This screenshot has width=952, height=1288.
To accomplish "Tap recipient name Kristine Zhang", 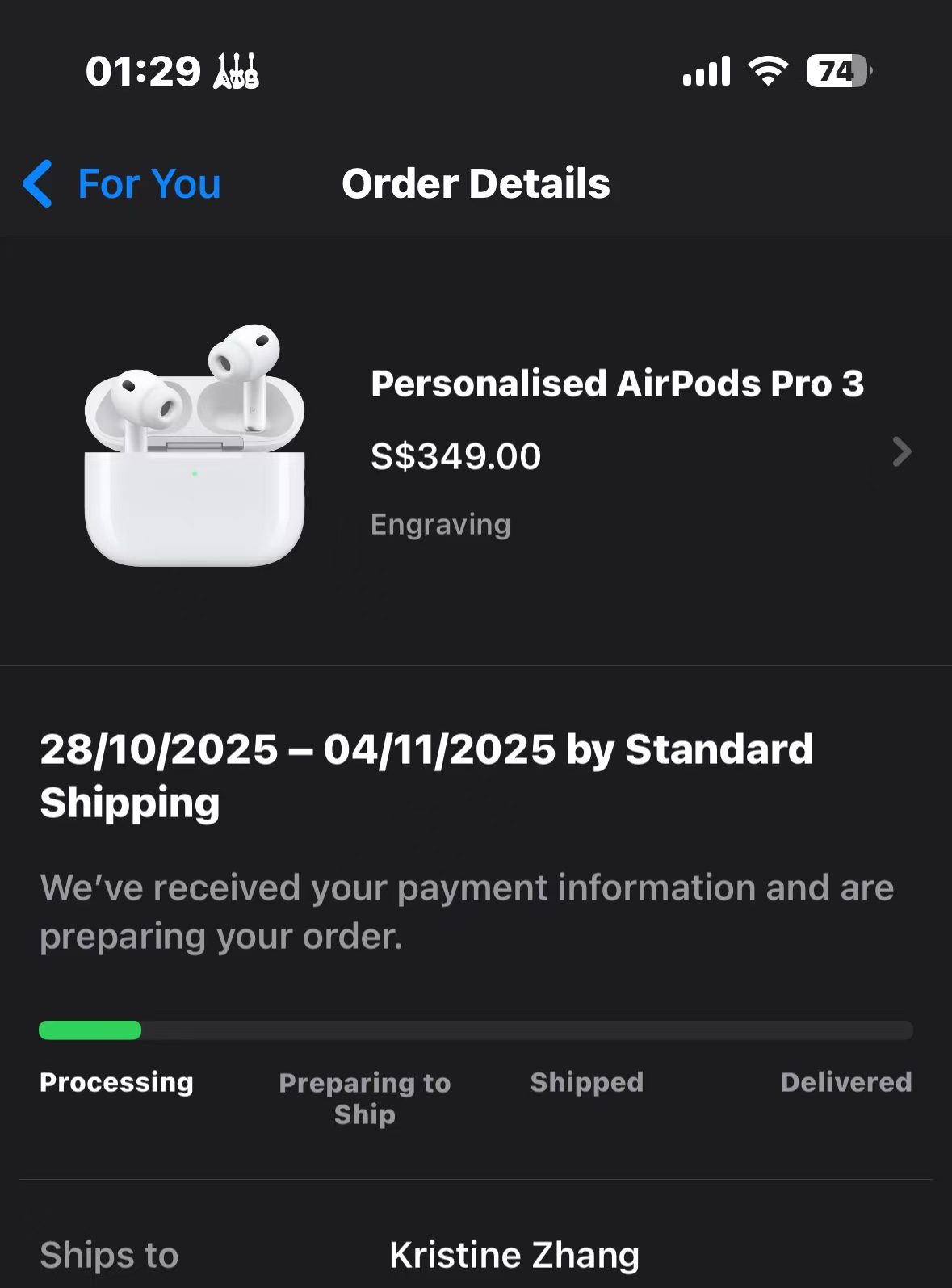I will (x=514, y=1255).
